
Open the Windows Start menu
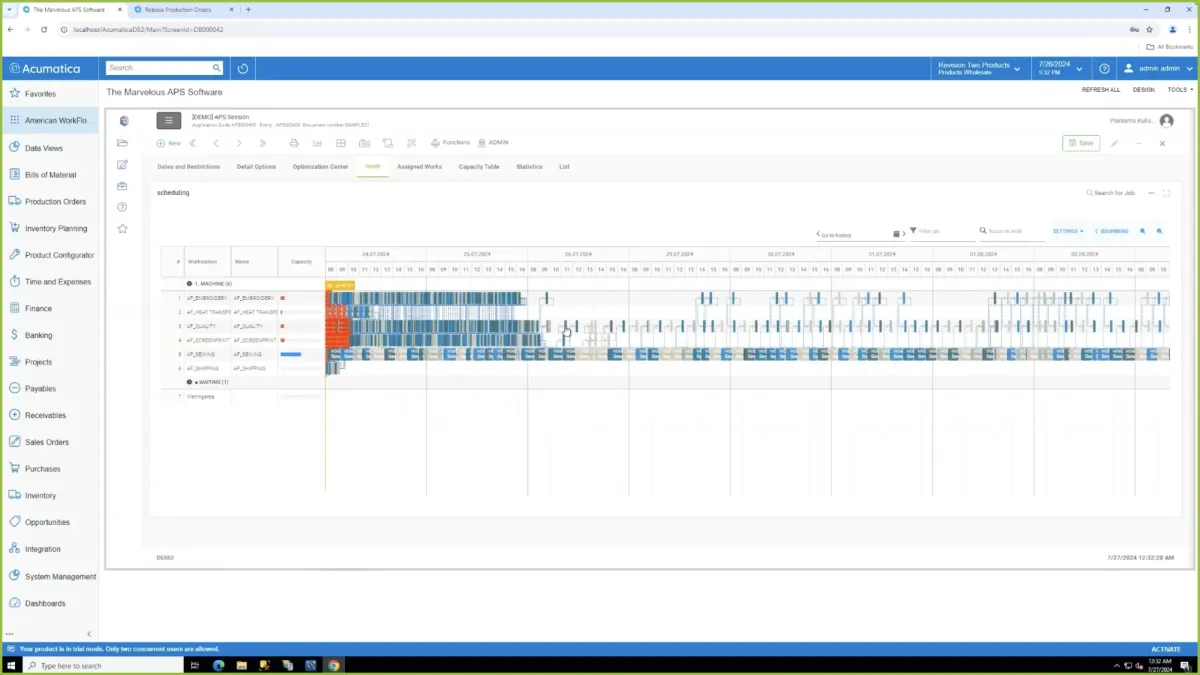[11, 665]
